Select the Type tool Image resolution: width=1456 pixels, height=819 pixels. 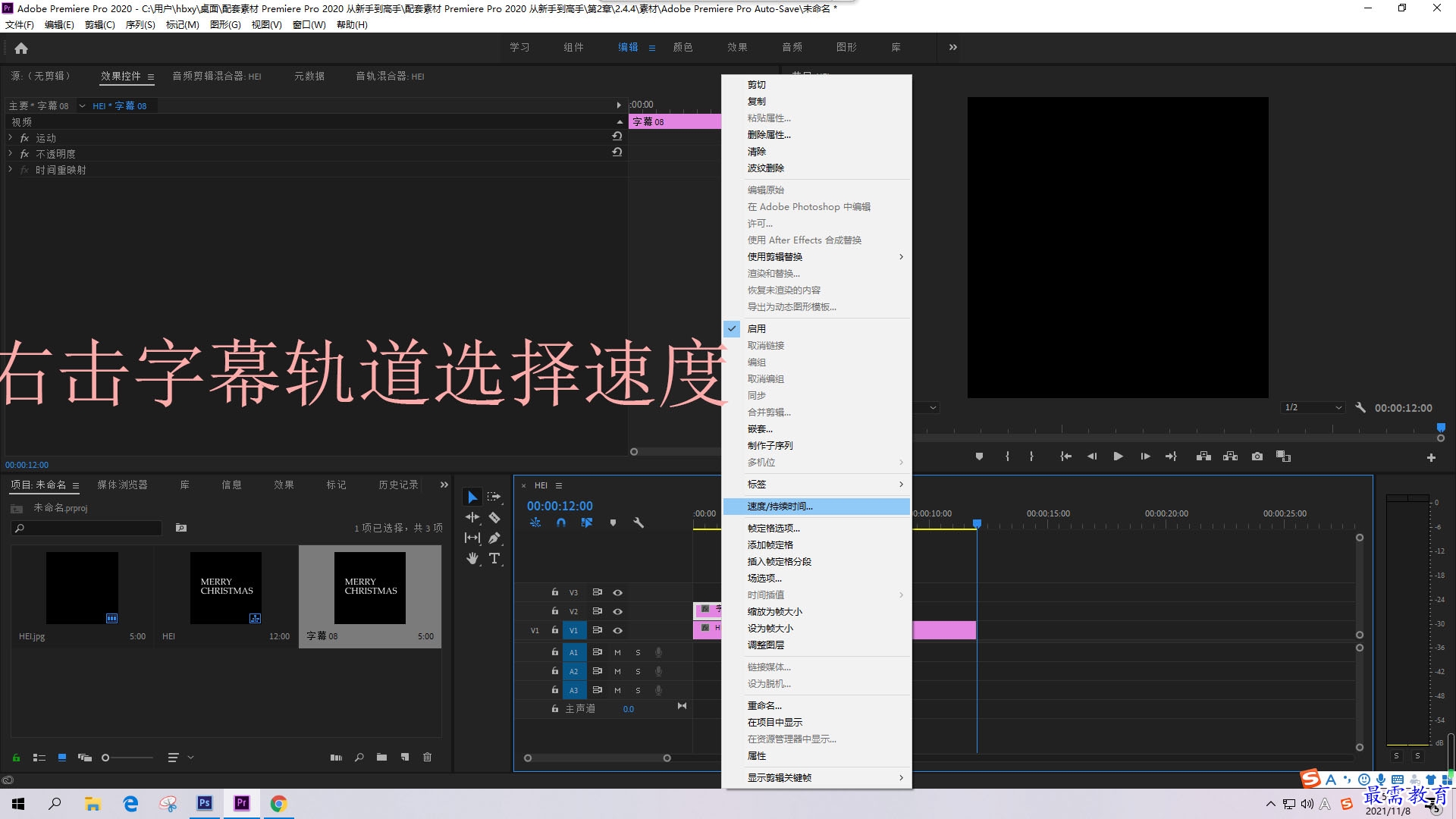tap(494, 558)
